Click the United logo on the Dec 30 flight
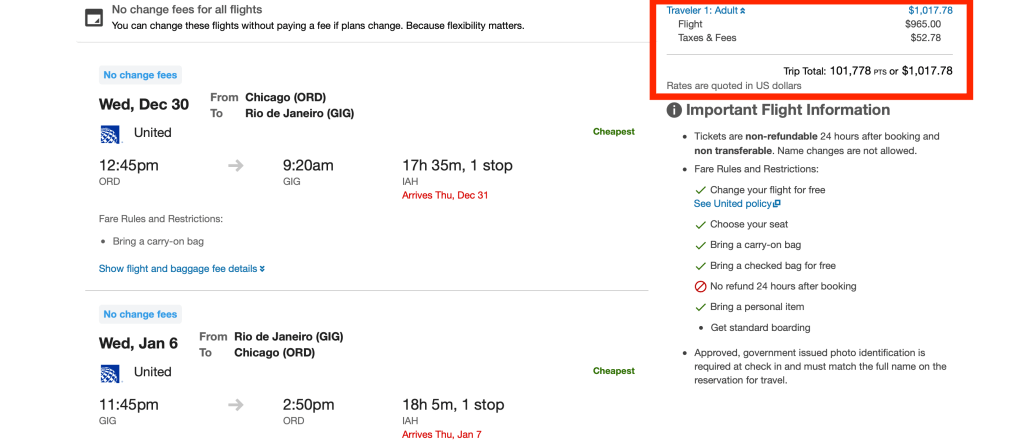 click(x=110, y=133)
